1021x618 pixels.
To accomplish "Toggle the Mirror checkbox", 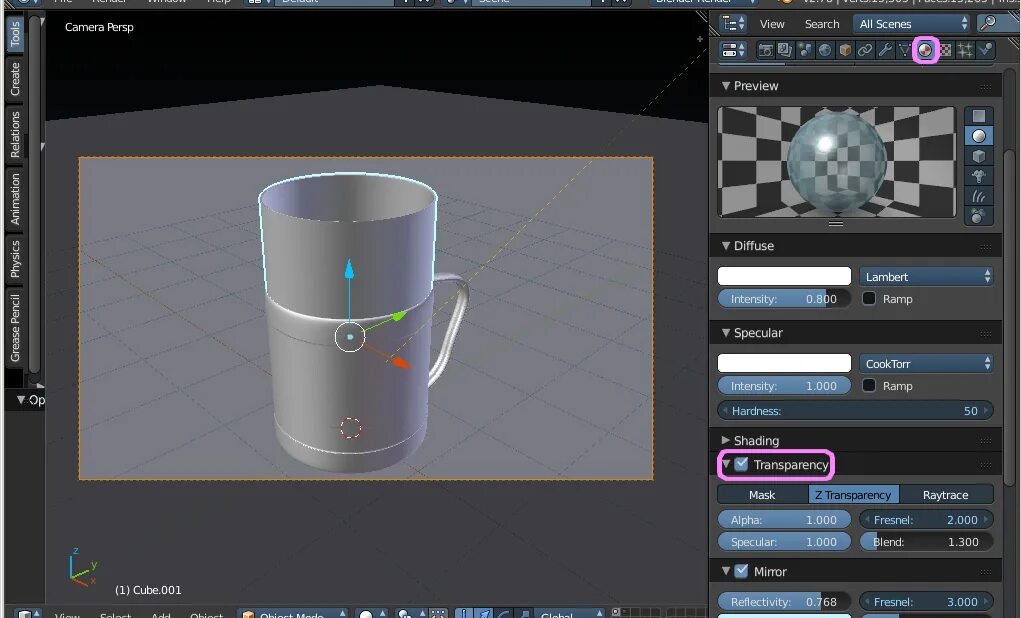I will point(741,571).
